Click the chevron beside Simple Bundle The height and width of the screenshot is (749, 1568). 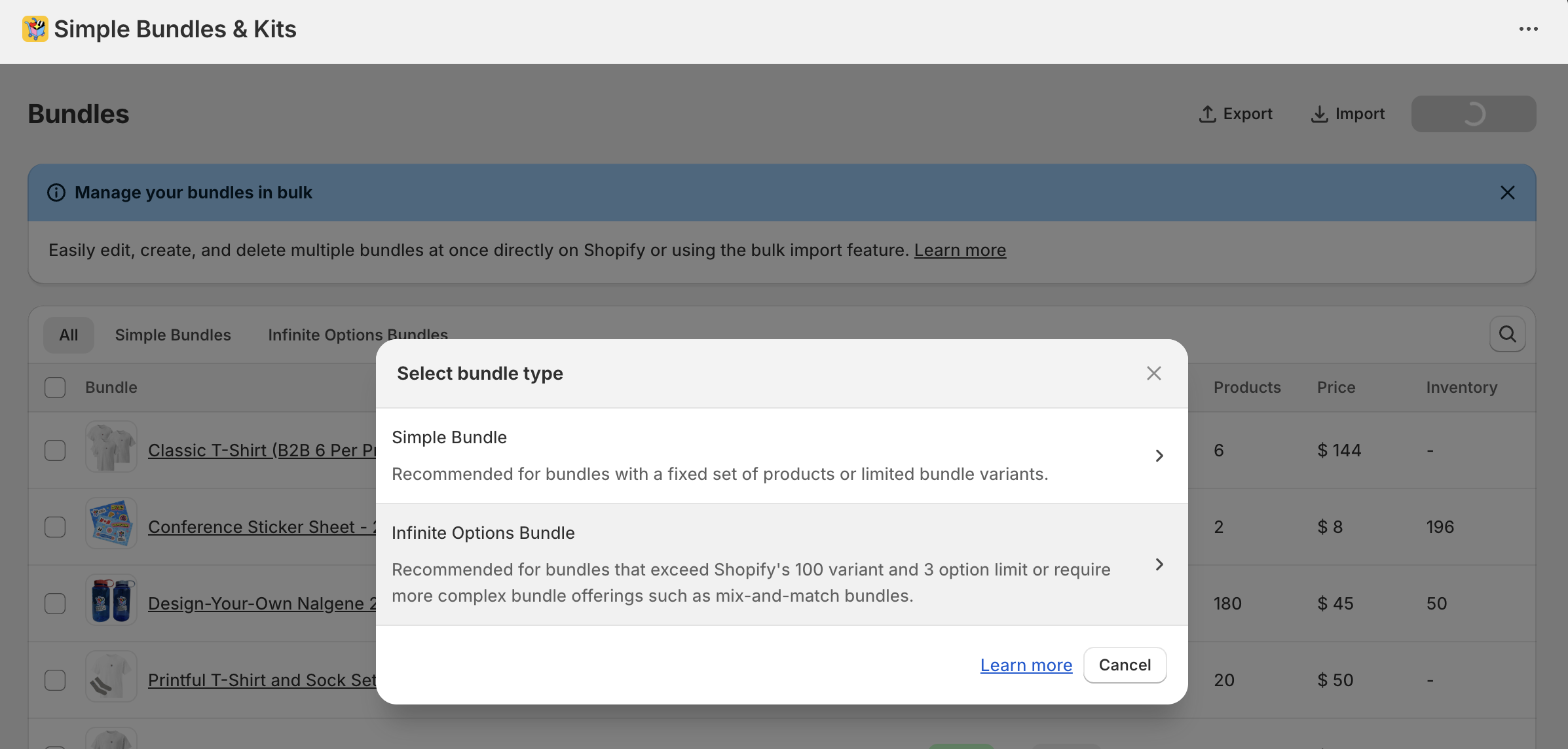tap(1159, 456)
